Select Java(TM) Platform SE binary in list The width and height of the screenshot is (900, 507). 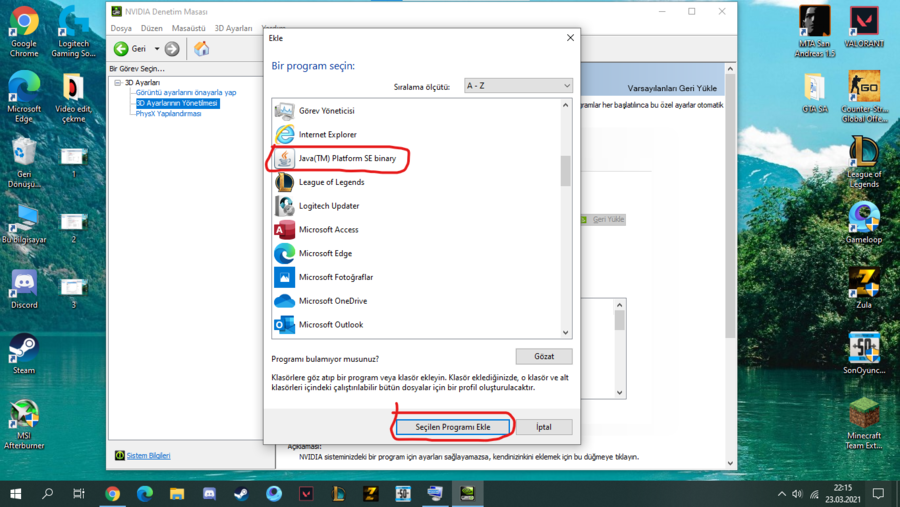pyautogui.click(x=346, y=158)
